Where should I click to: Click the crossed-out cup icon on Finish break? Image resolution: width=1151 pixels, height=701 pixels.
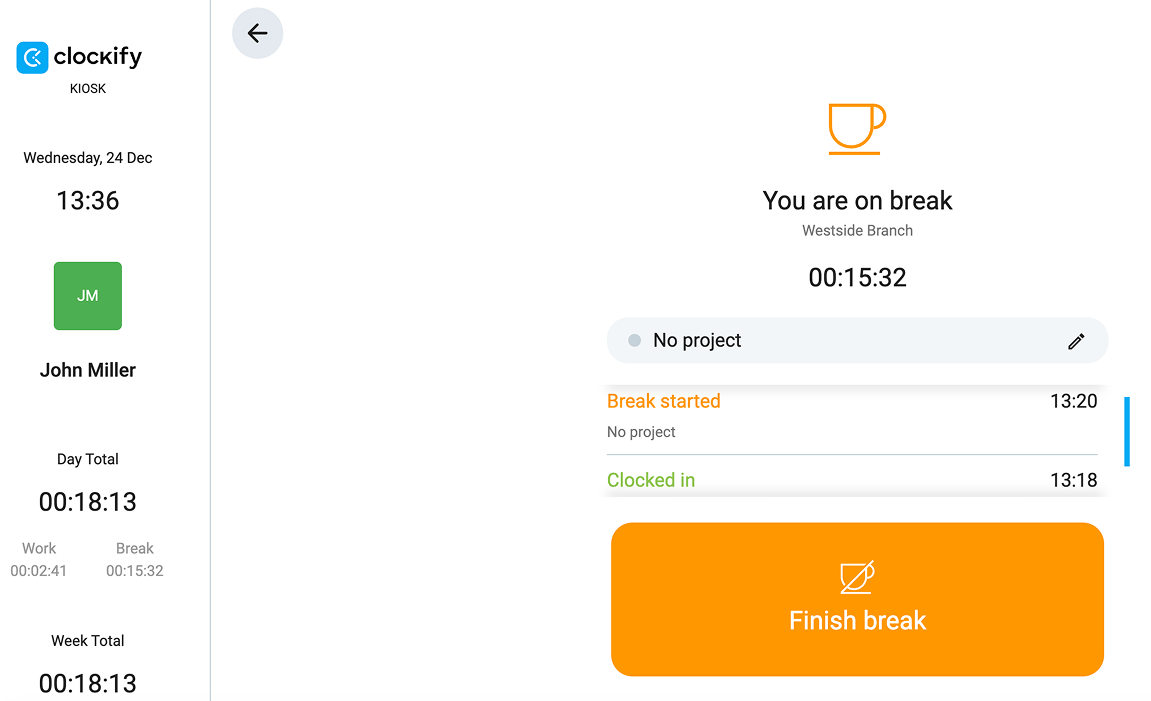click(x=857, y=576)
